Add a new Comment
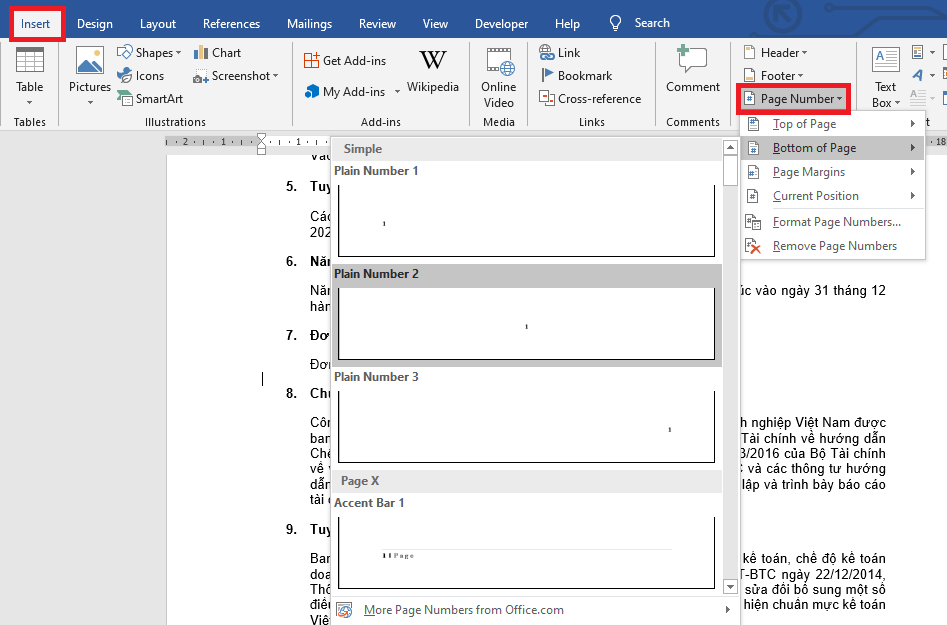 (x=692, y=70)
